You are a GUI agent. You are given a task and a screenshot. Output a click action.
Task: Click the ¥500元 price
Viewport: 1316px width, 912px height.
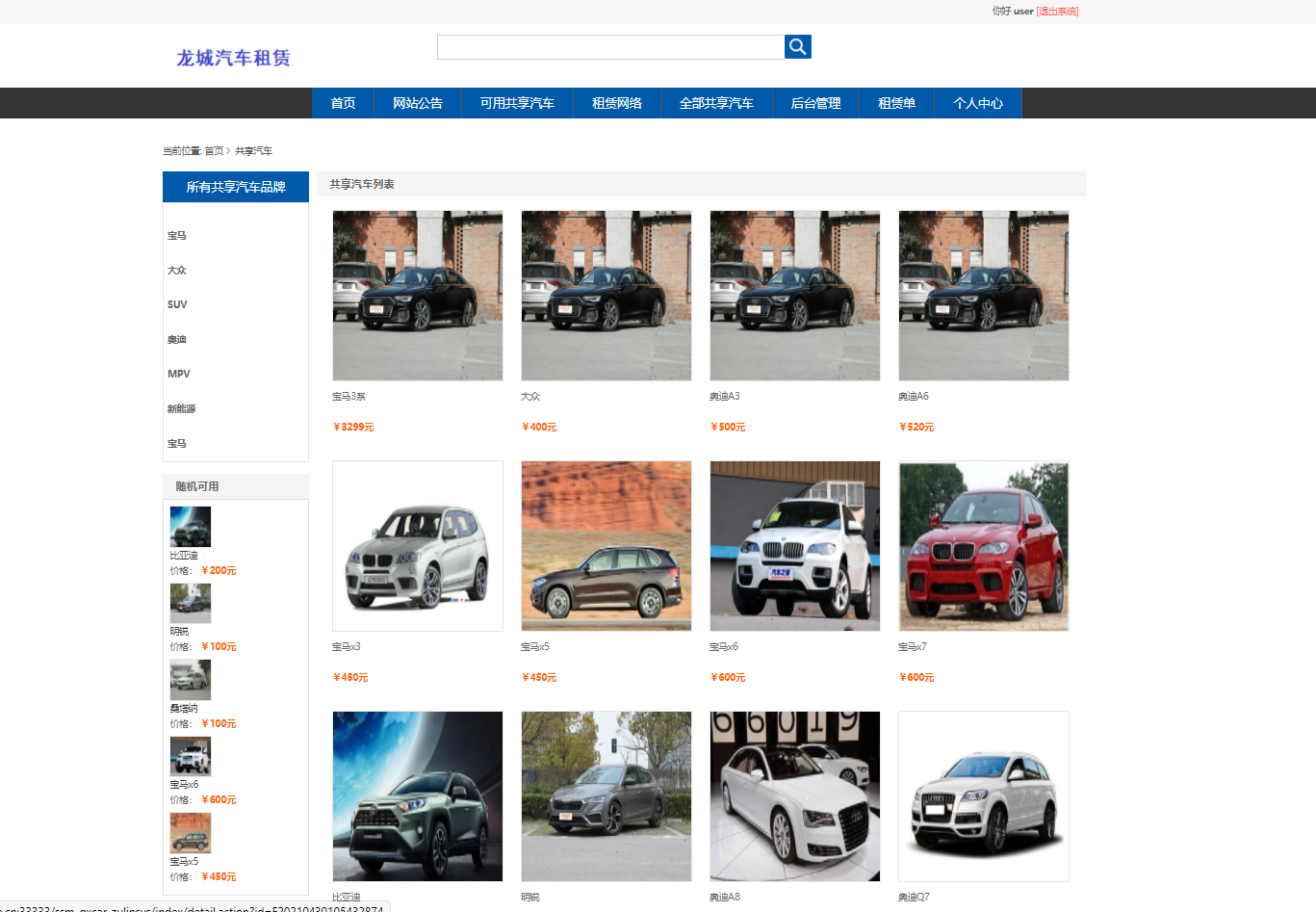point(728,428)
